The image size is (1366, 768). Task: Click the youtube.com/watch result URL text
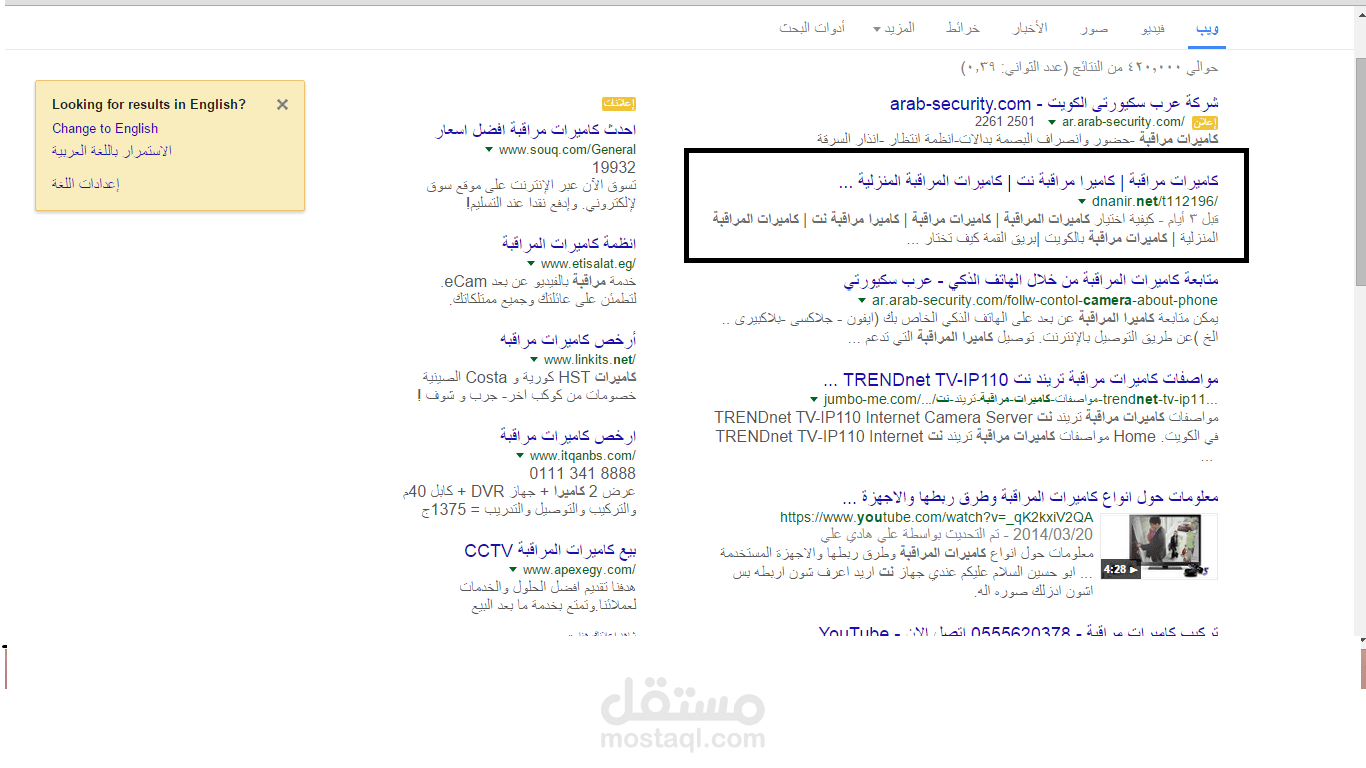click(937, 518)
